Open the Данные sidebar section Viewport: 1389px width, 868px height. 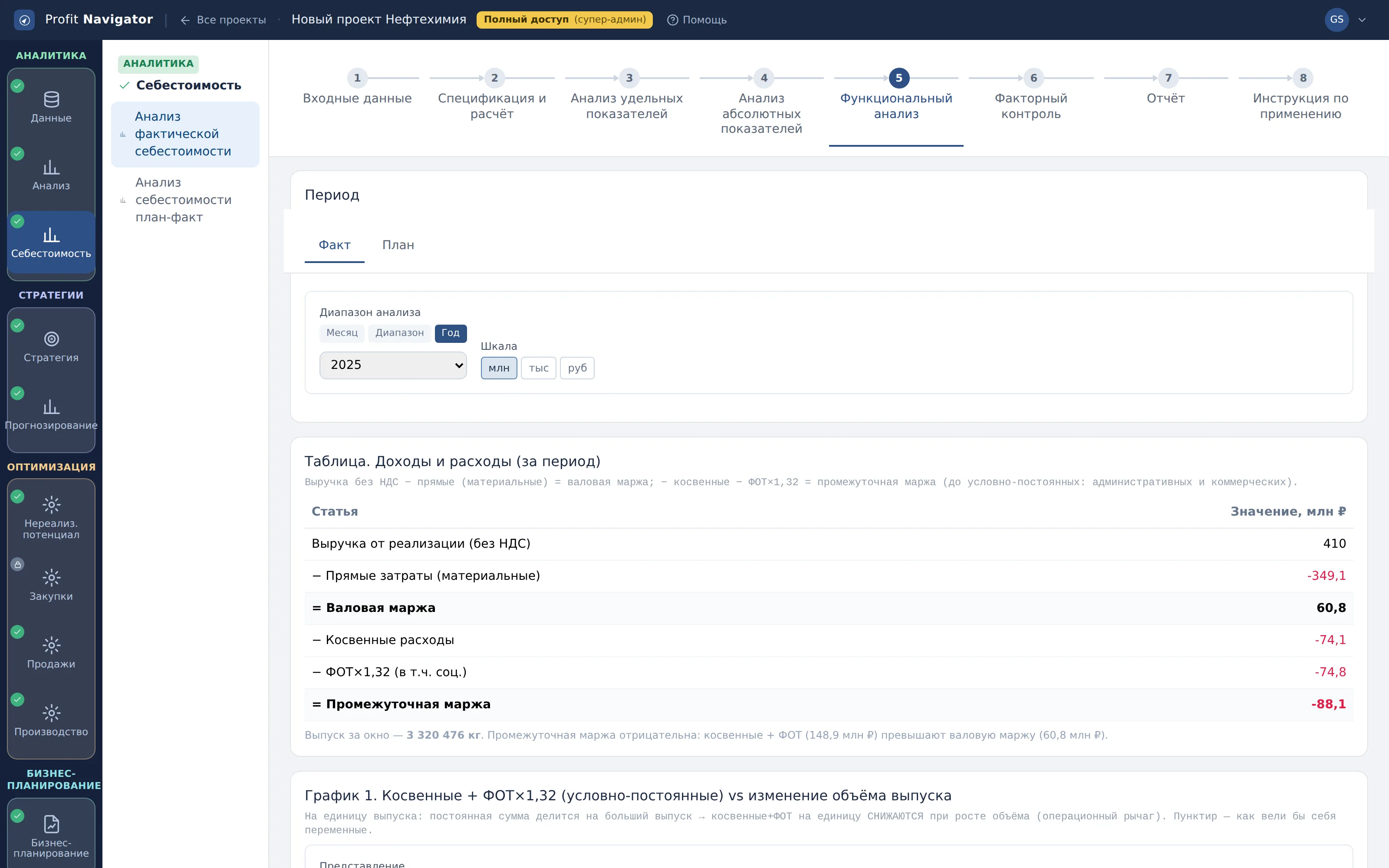coord(51,107)
